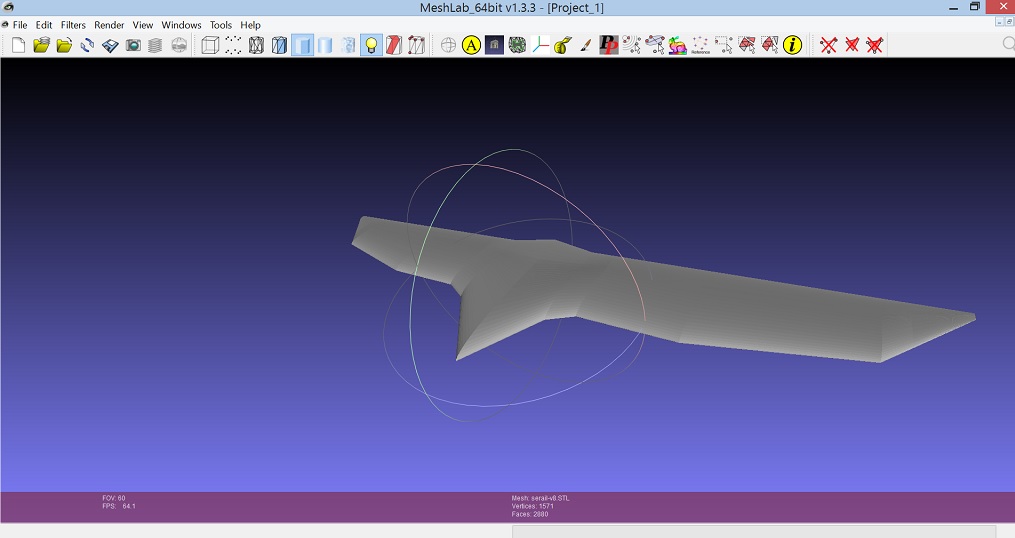Switch to Points render mode

coord(233,45)
